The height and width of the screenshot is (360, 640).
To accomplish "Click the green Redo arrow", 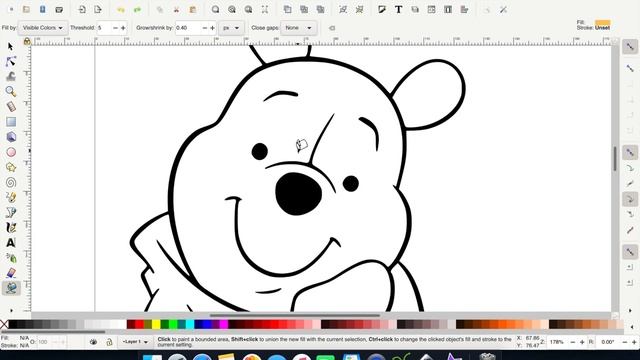I will point(137,9).
